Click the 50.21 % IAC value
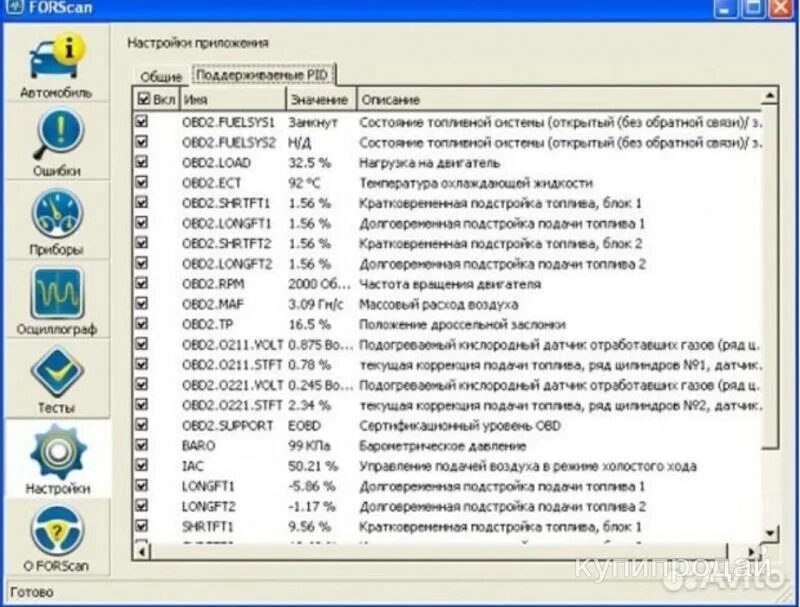Viewport: 800px width, 607px height. pos(313,466)
